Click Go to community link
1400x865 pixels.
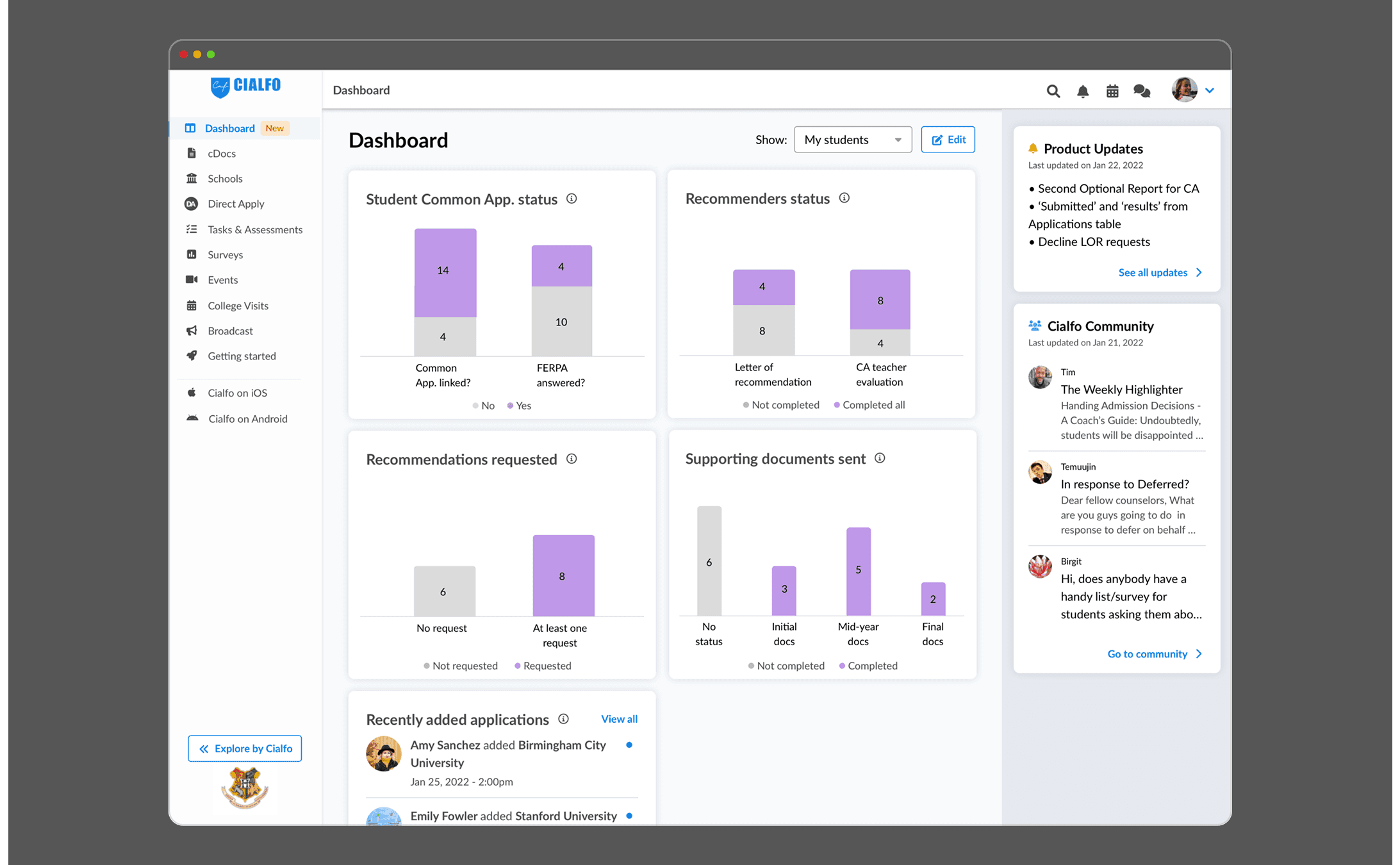pos(1155,654)
